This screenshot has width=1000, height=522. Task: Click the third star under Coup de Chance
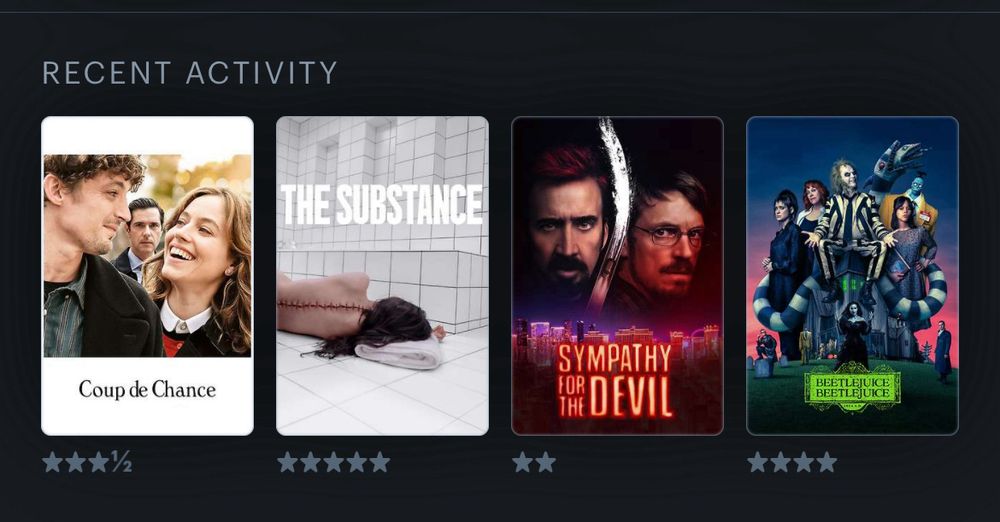click(98, 462)
